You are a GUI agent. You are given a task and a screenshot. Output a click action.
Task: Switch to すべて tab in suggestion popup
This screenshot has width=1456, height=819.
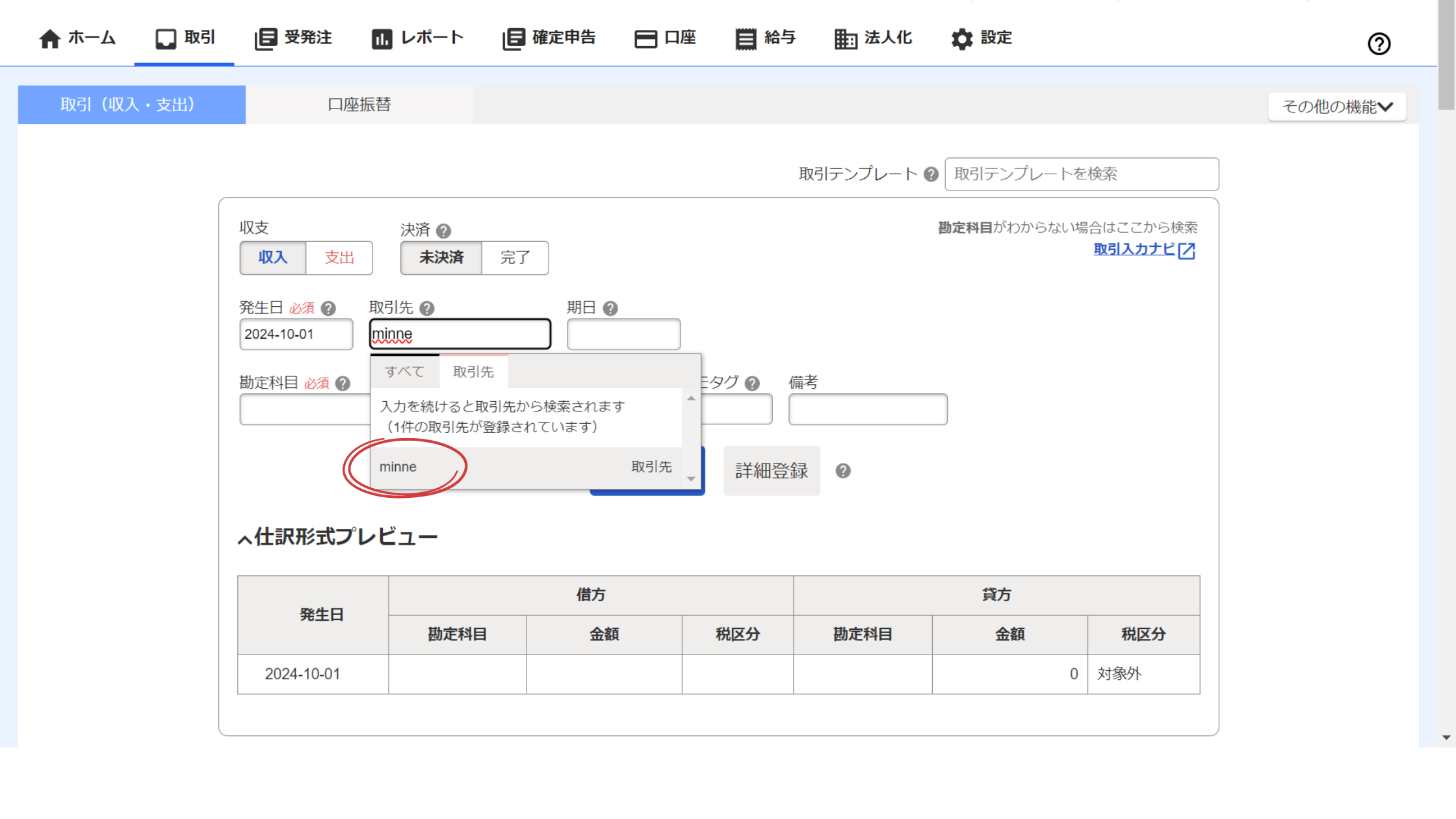pyautogui.click(x=404, y=372)
